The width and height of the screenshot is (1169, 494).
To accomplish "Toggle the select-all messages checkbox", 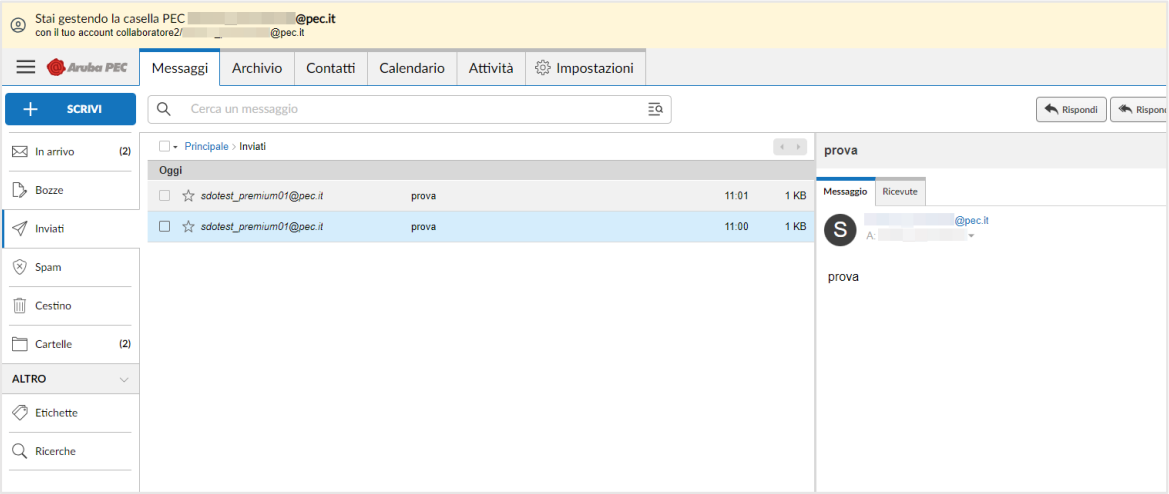I will click(164, 146).
